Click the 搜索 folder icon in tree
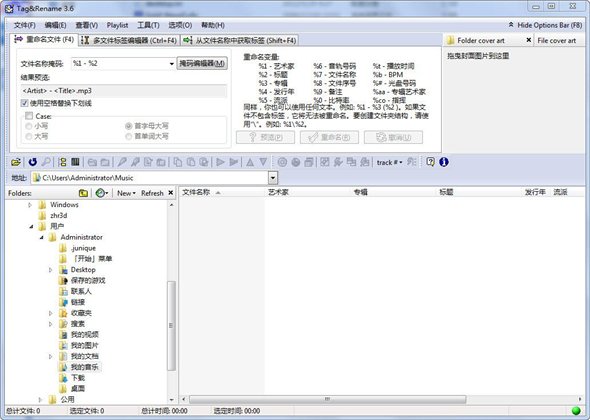Screen dimensions: 590x420 pyautogui.click(x=63, y=324)
